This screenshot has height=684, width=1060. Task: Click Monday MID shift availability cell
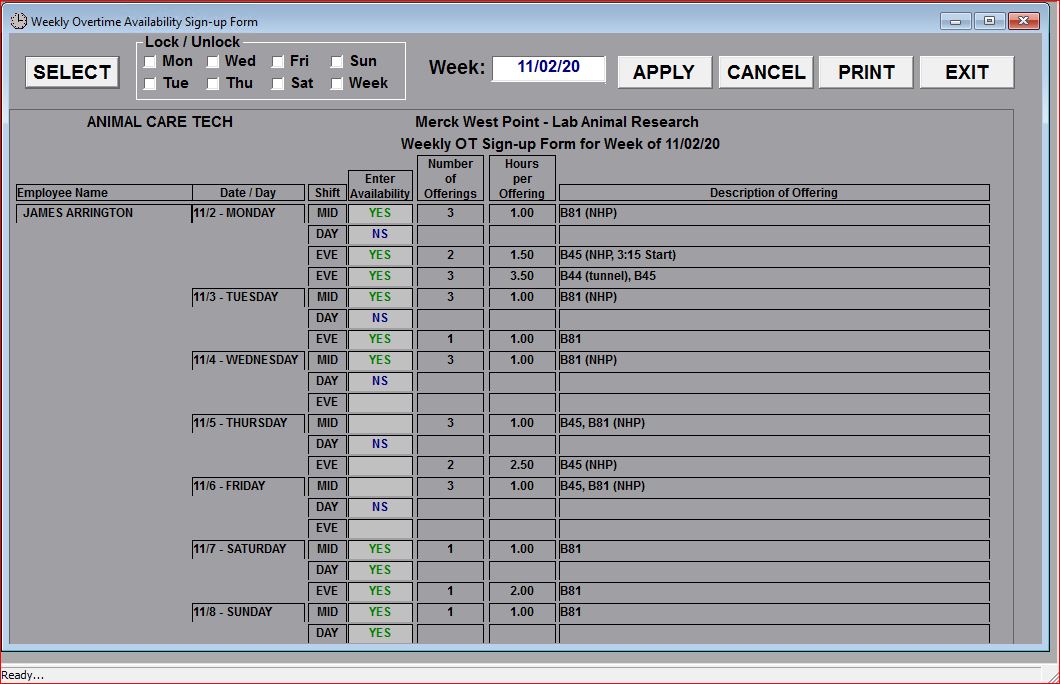click(x=380, y=213)
